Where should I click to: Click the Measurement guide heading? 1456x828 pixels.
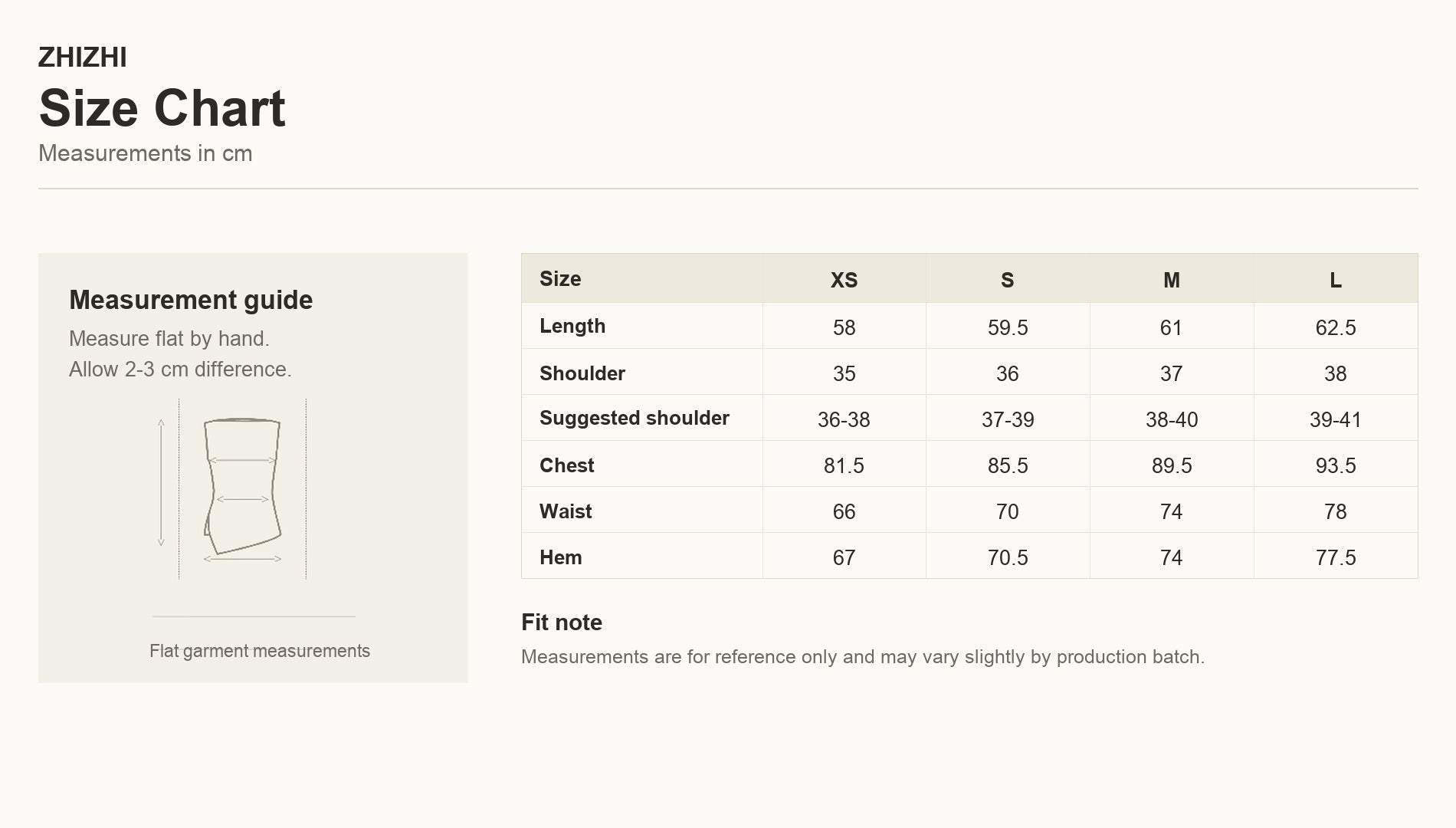tap(191, 300)
